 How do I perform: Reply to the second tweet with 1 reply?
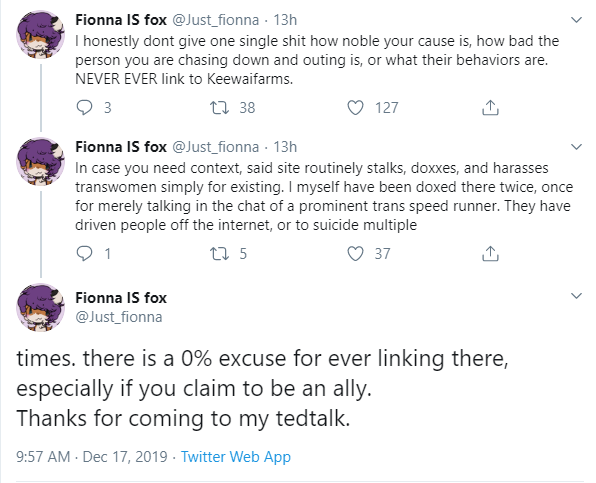tap(84, 253)
